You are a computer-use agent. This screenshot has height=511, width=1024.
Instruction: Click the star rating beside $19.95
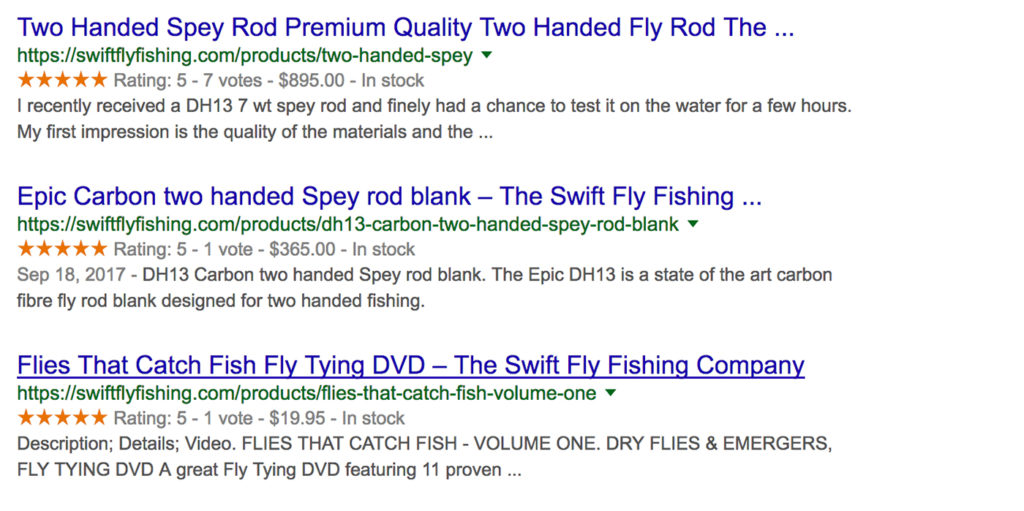coord(62,418)
